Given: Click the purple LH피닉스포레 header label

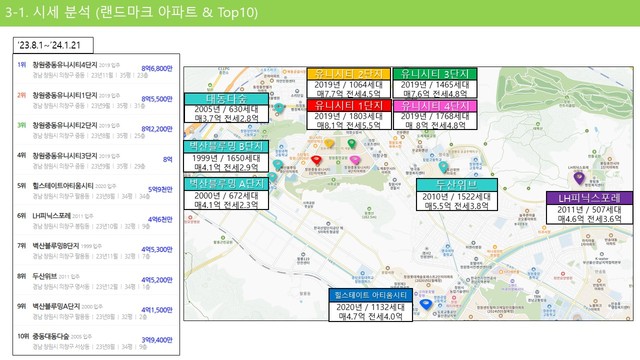Looking at the screenshot, I should coord(589,198).
